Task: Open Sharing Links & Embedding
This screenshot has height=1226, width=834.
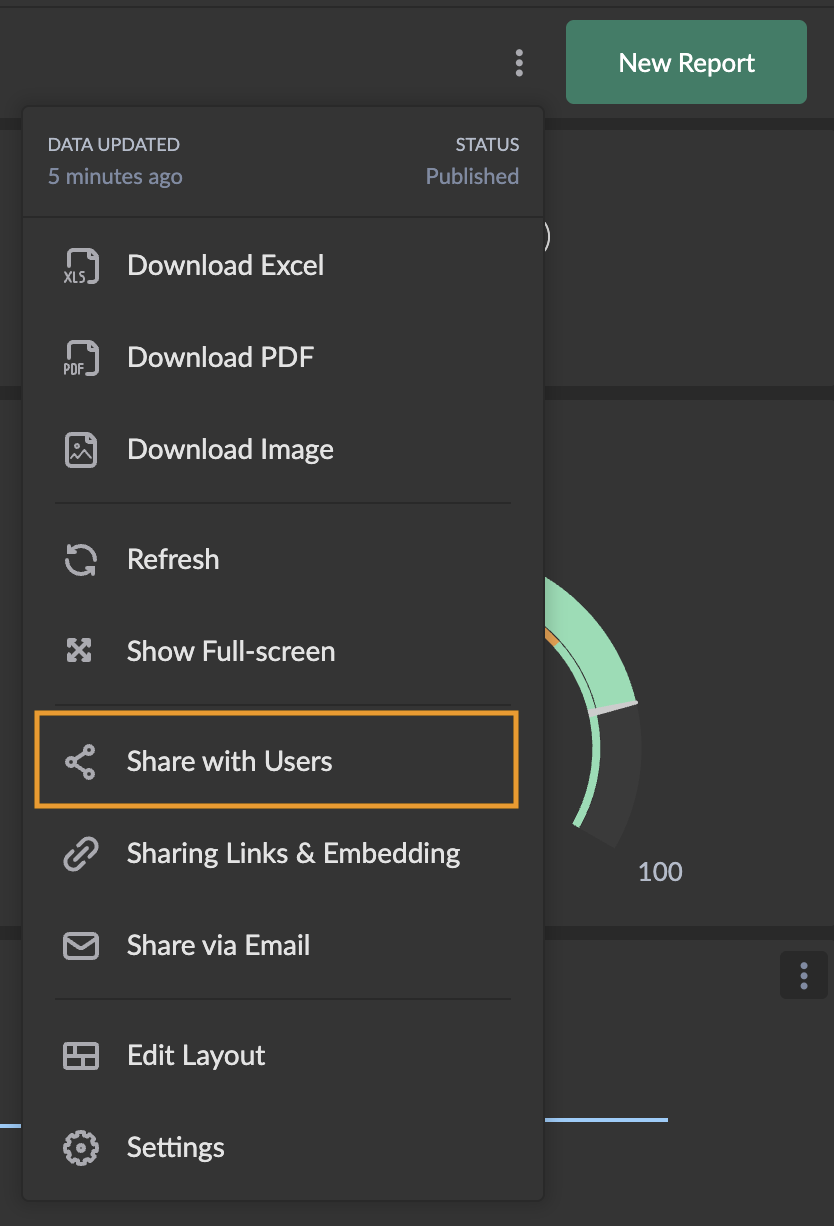Action: 293,854
